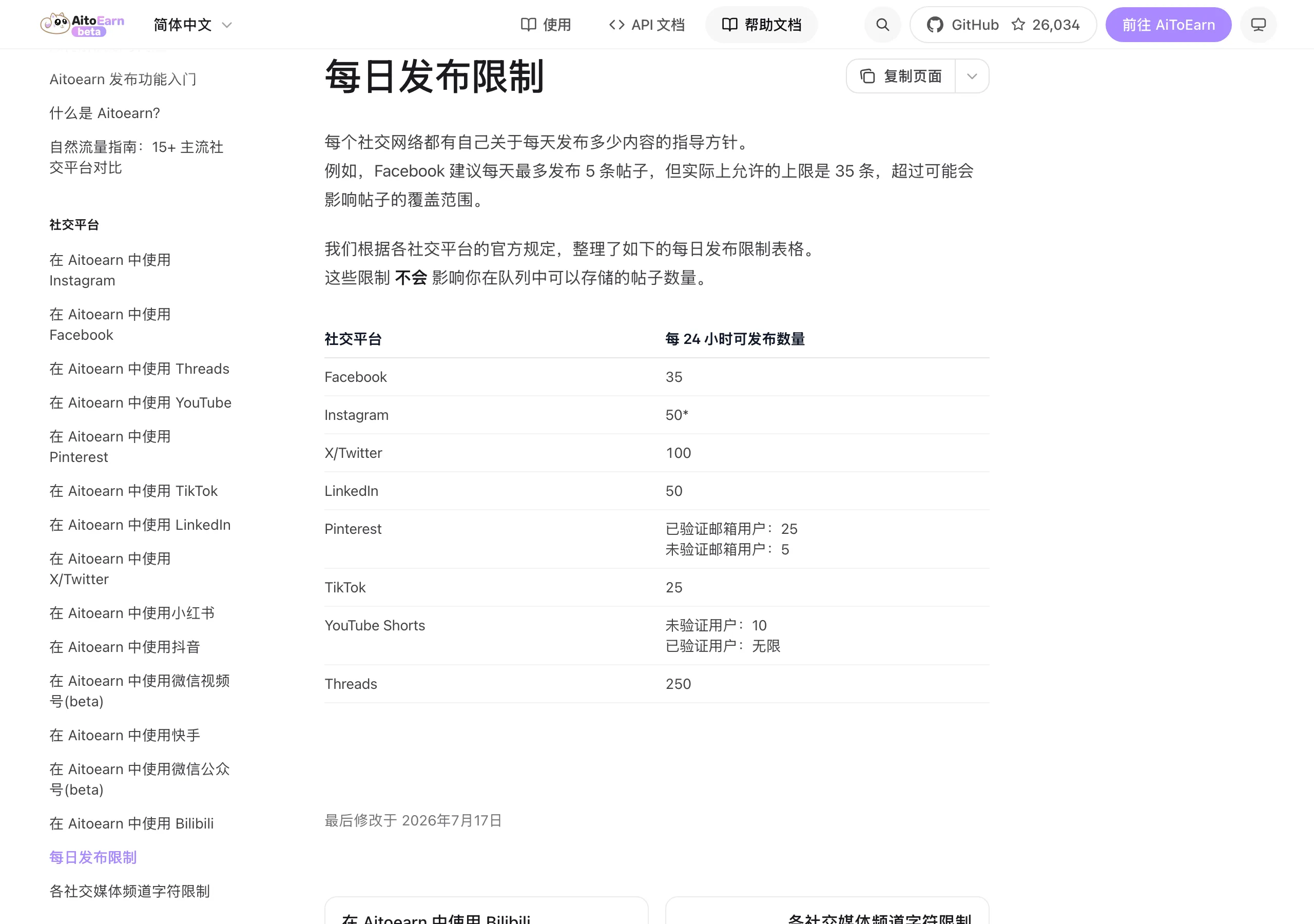
Task: Open 在 Aitoearn 中使用小红书
Action: [131, 612]
